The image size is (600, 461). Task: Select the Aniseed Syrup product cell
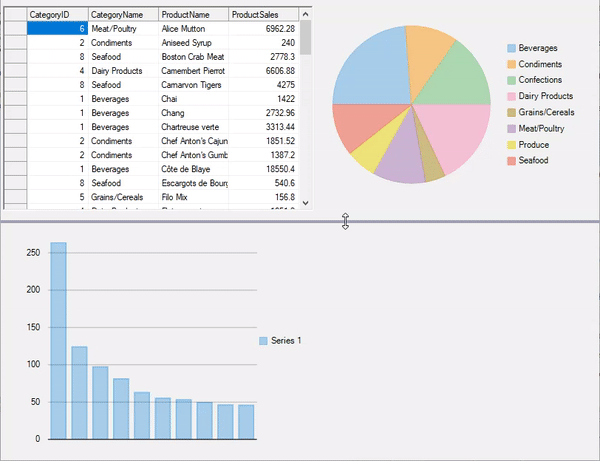point(193,44)
